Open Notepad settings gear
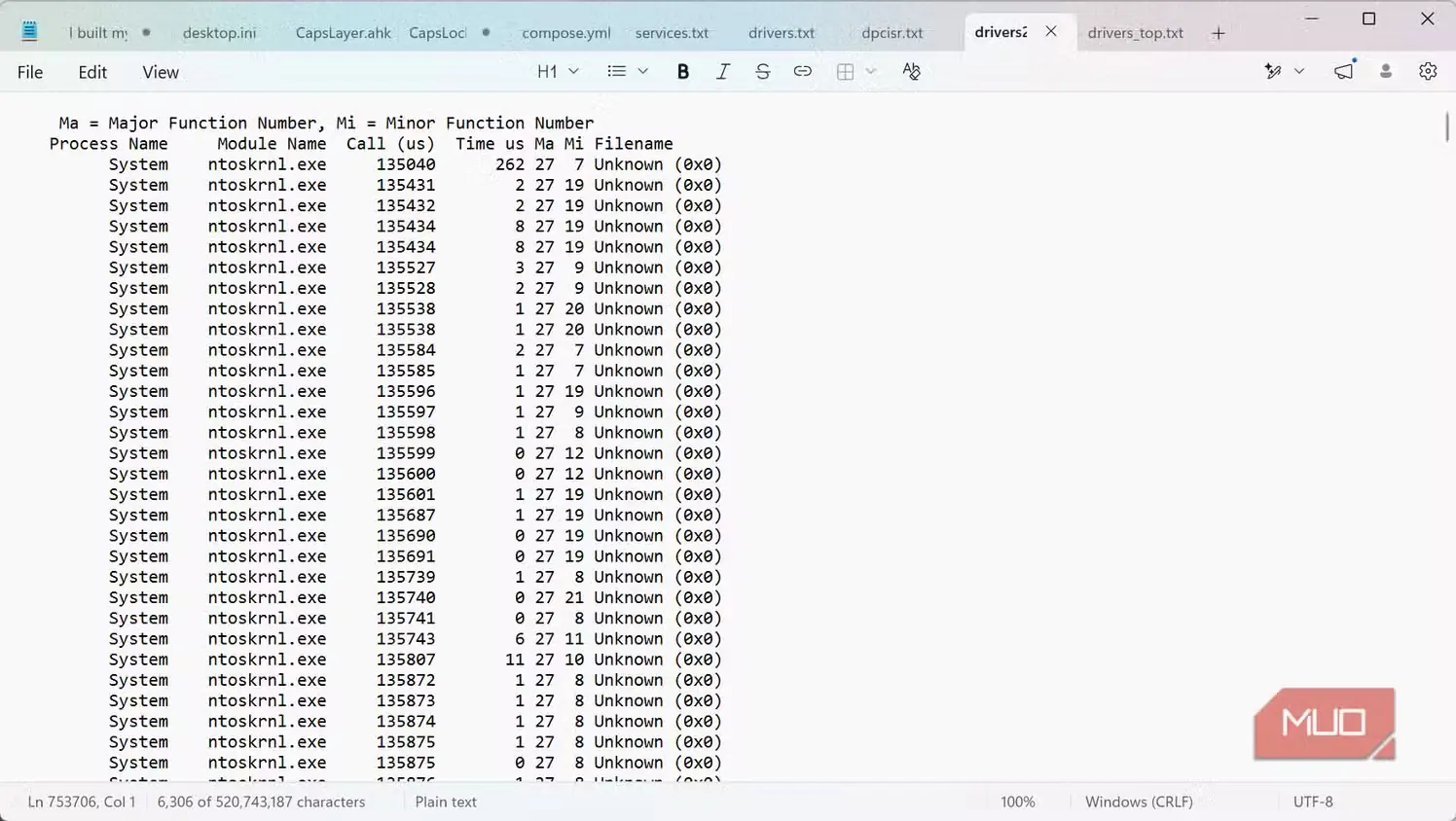 point(1428,71)
